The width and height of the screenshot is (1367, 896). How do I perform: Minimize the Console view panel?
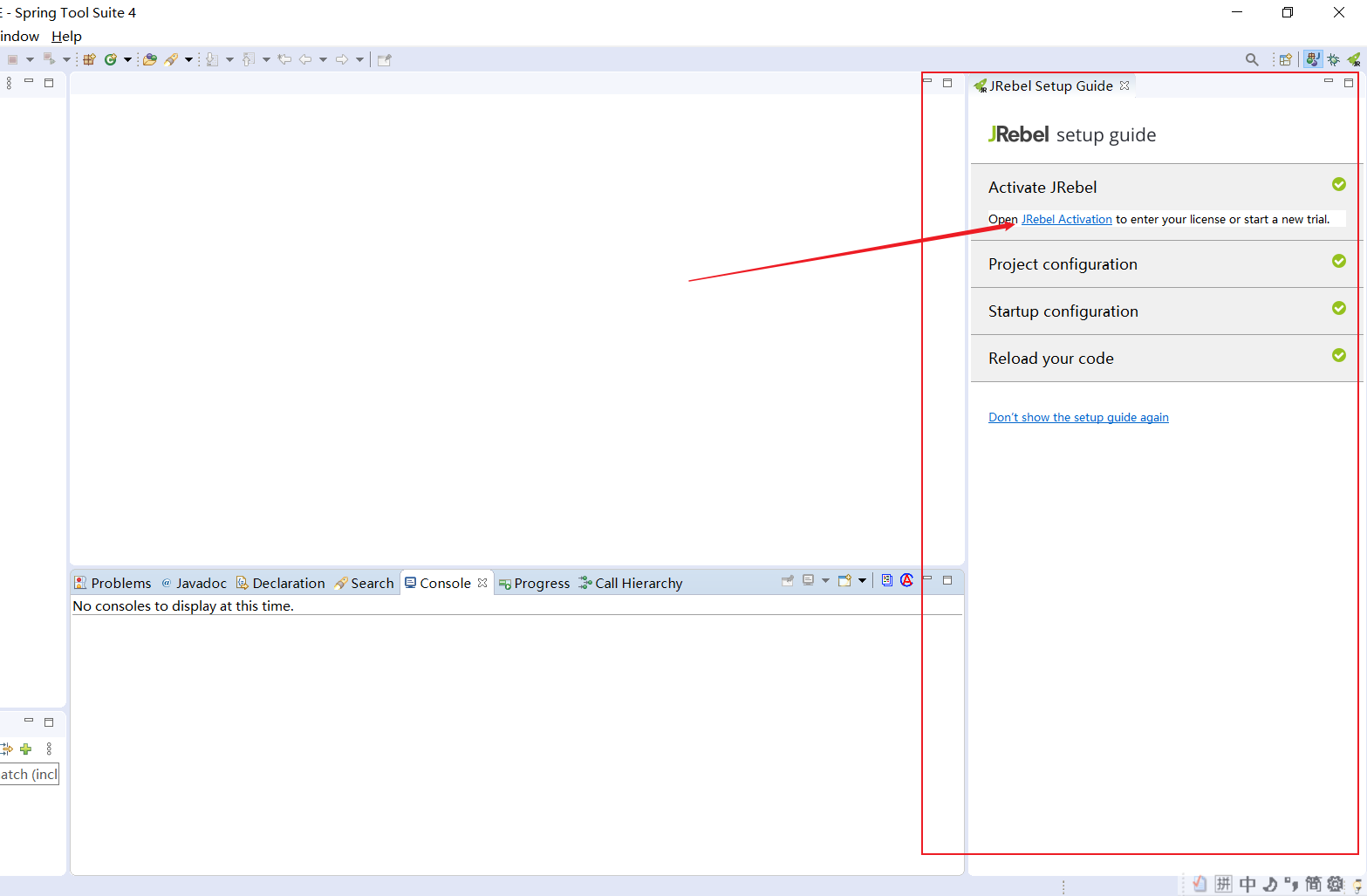point(927,578)
